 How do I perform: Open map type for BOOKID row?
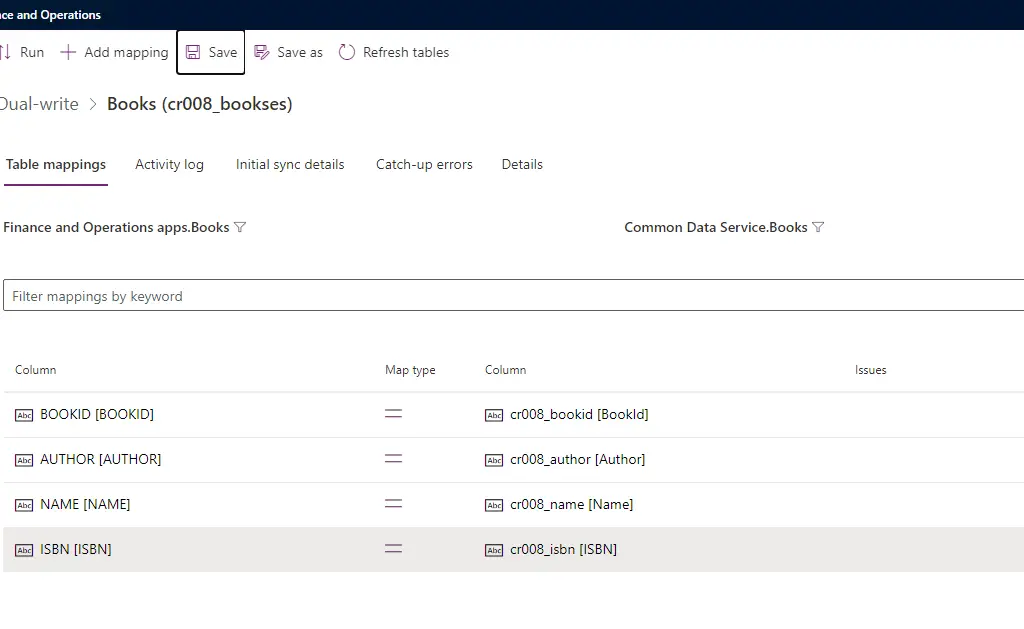click(393, 413)
